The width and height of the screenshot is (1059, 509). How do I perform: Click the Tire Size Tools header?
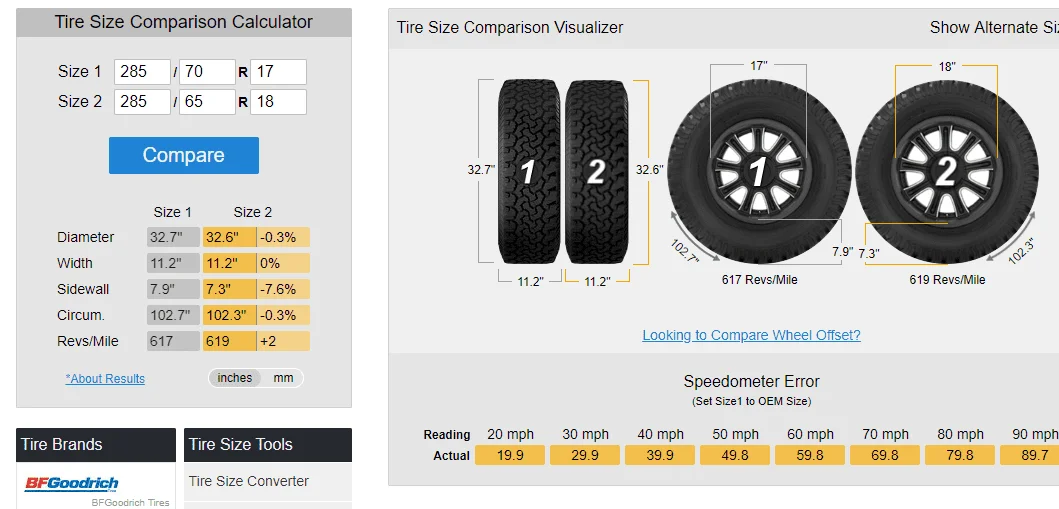(267, 444)
